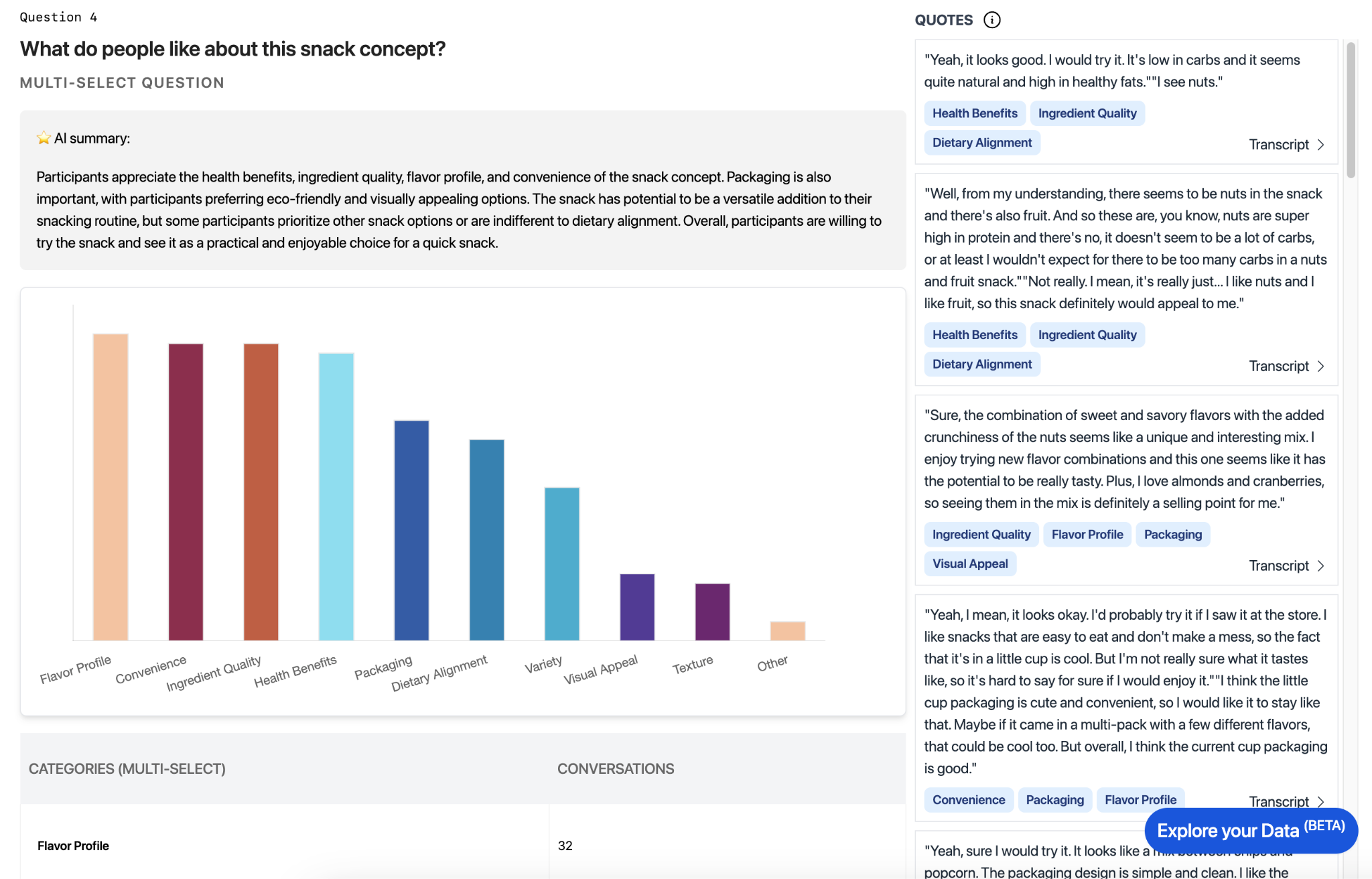The height and width of the screenshot is (879, 1372).
Task: Select the Flavor Profile bar in chart
Action: tap(111, 487)
